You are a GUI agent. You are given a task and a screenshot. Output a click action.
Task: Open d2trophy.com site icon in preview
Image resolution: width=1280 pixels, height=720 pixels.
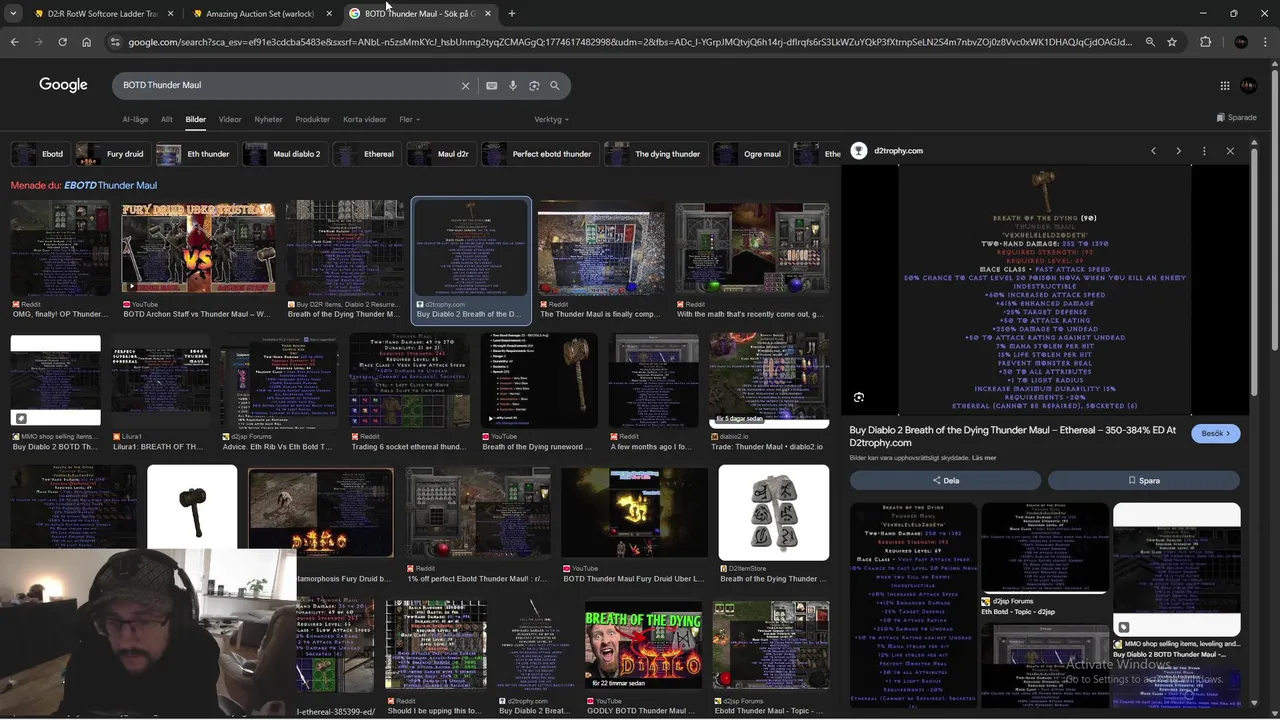(858, 151)
